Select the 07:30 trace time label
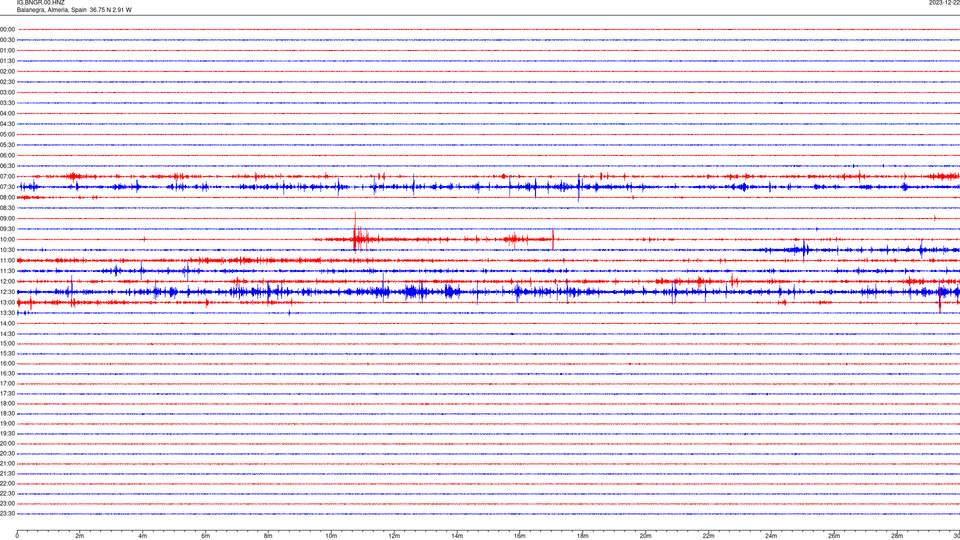This screenshot has height=540, width=960. [x=7, y=187]
